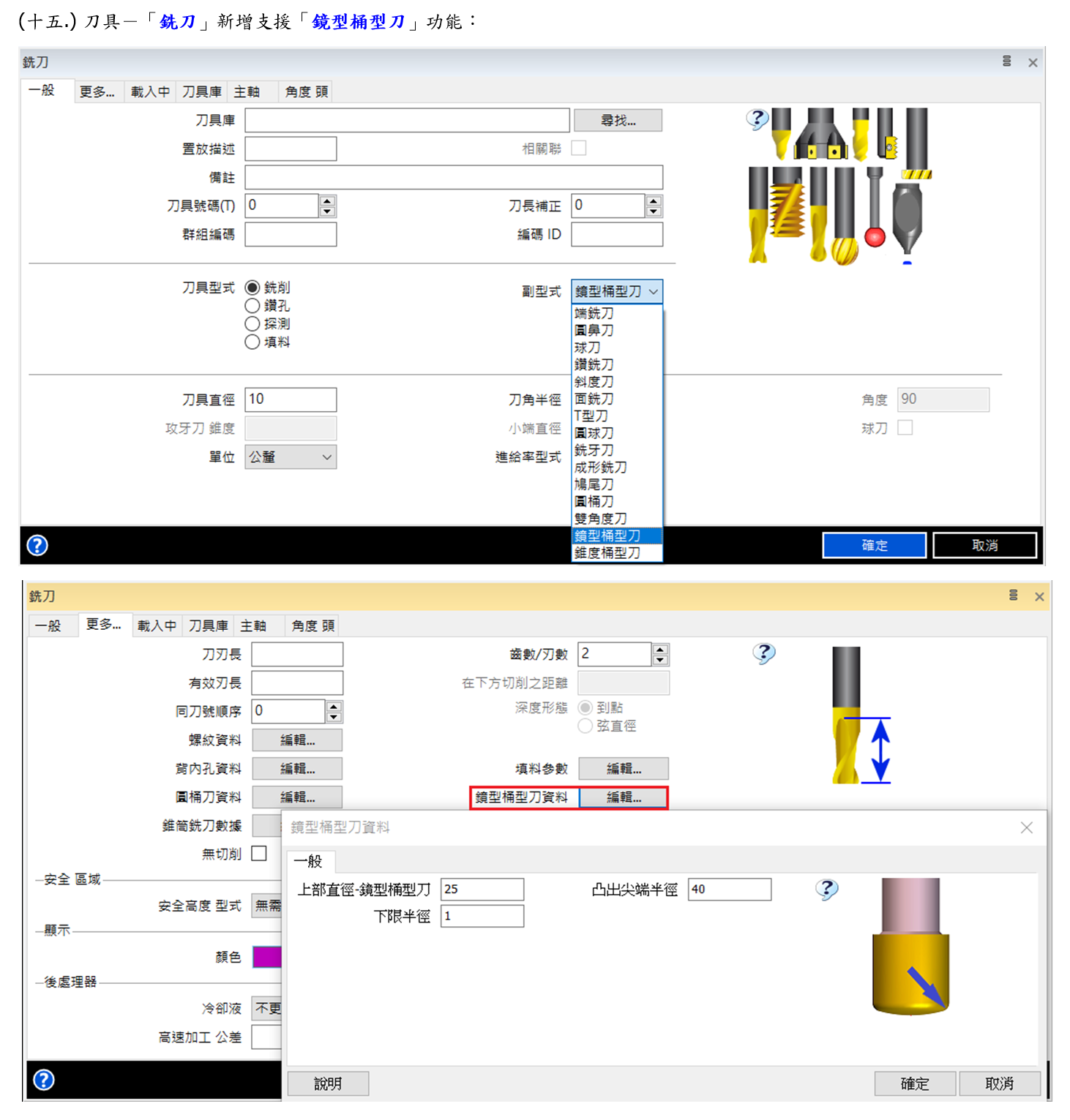Select the 探測 radio button
The height and width of the screenshot is (1120, 1070).
(x=252, y=324)
